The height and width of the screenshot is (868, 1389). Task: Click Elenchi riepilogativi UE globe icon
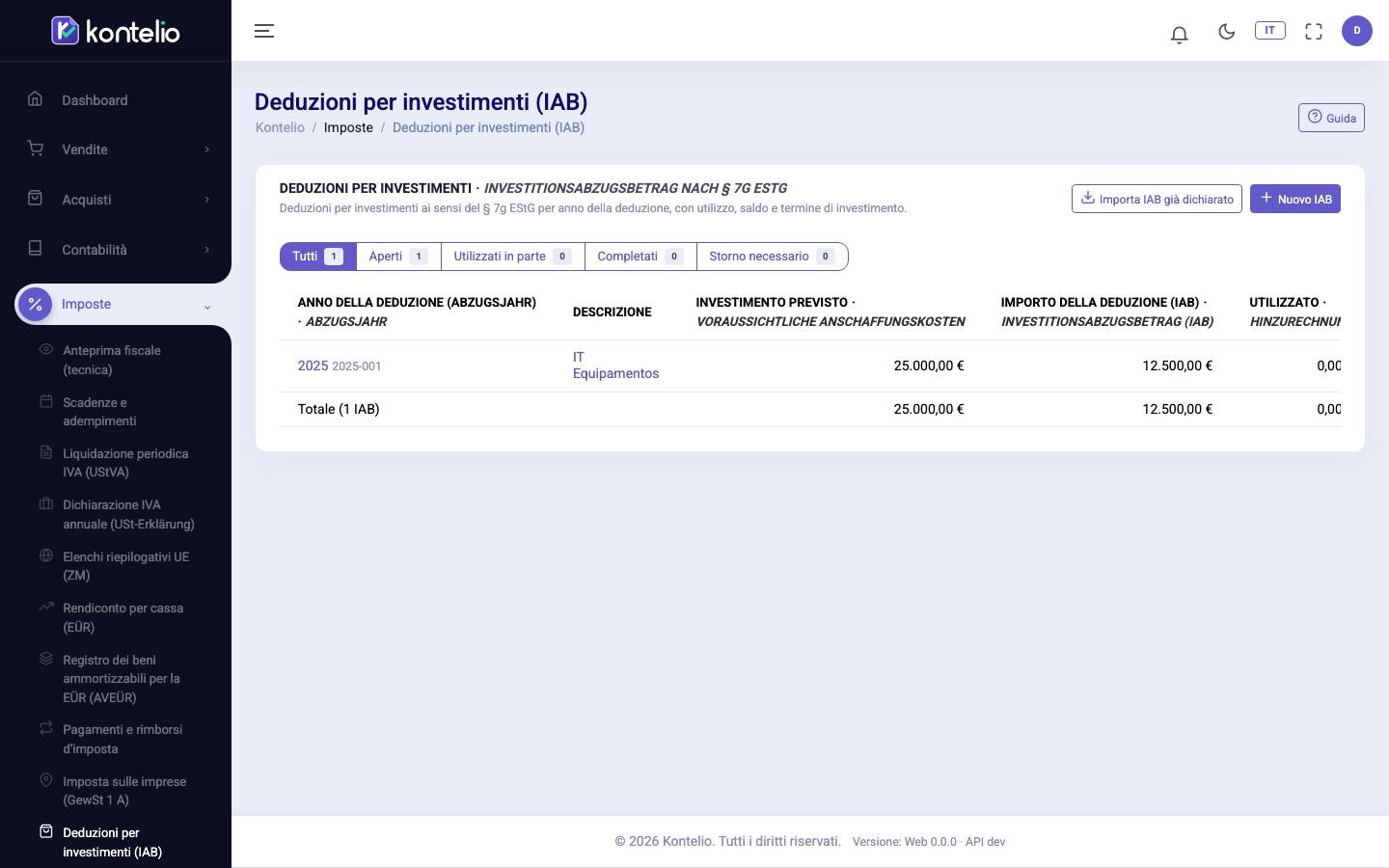pos(45,556)
